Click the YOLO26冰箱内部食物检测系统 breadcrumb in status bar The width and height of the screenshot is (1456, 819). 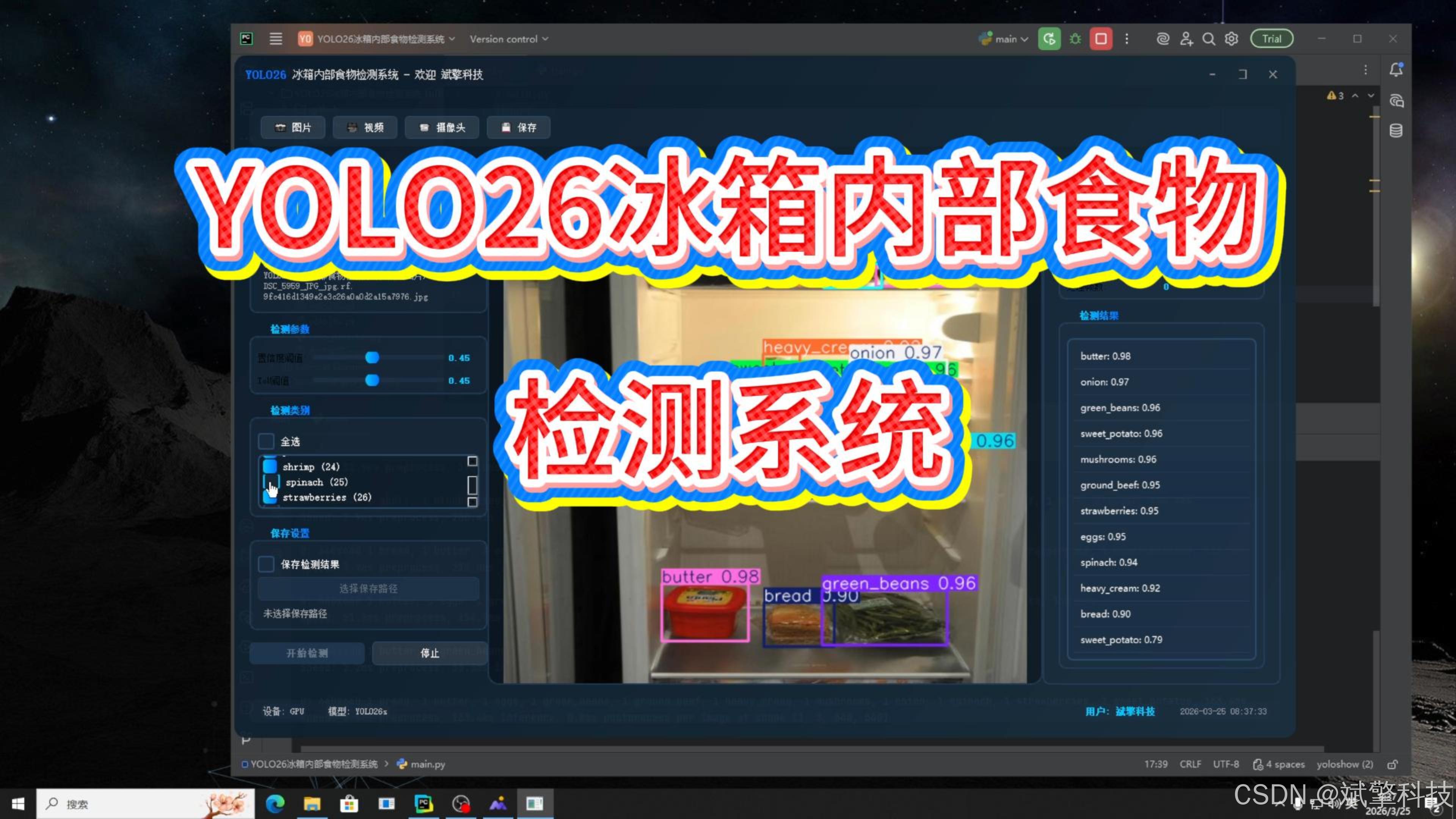[x=310, y=764]
